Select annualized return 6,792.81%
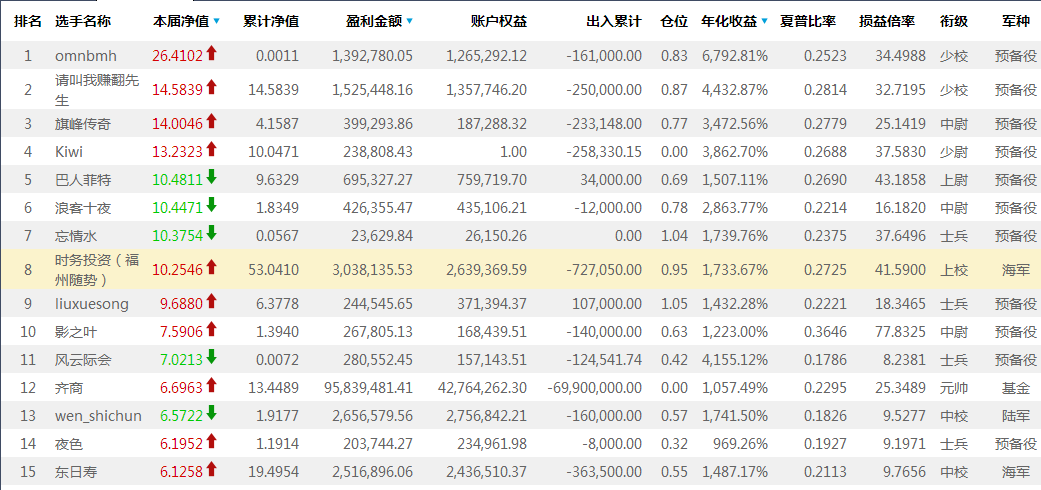Viewport: 1041px width, 490px height. coord(735,56)
